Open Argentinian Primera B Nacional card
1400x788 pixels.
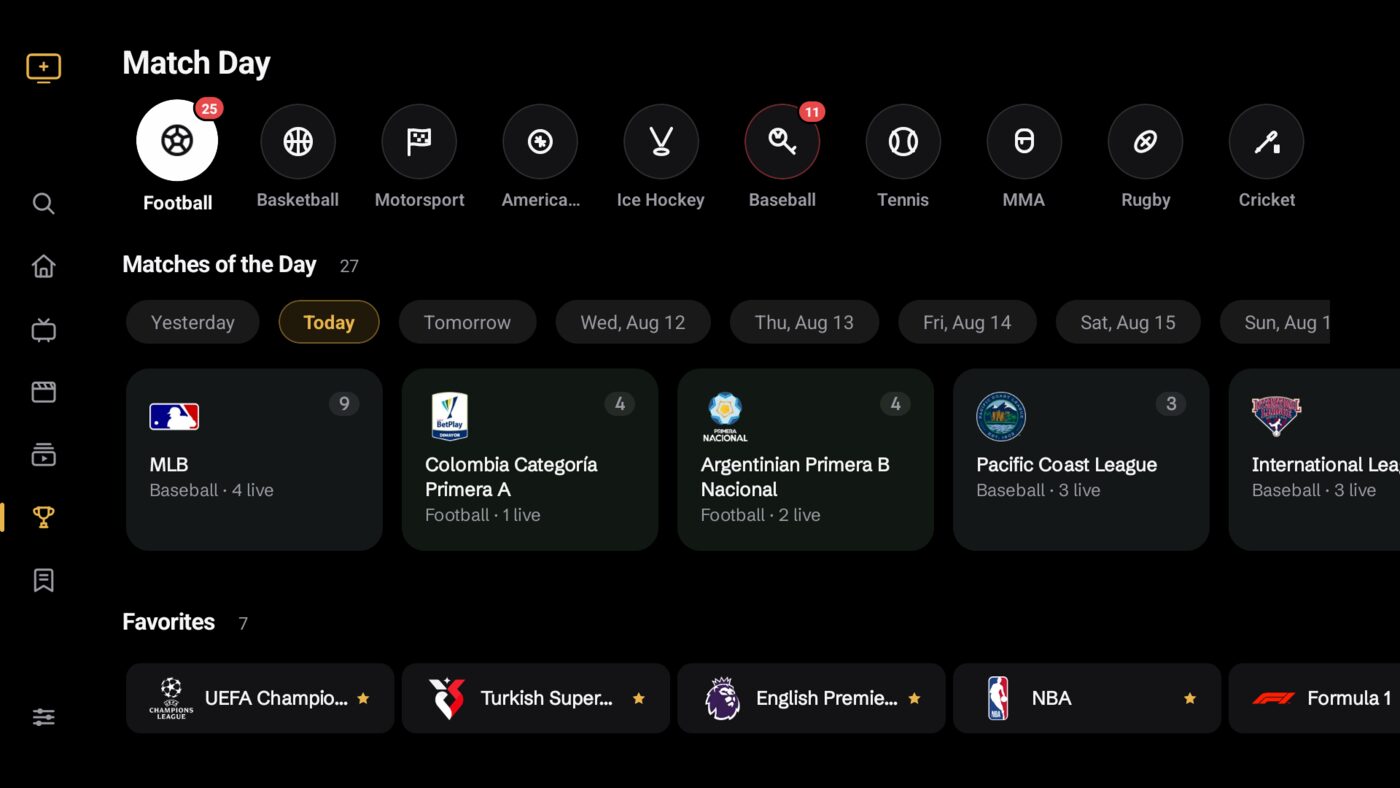[805, 460]
